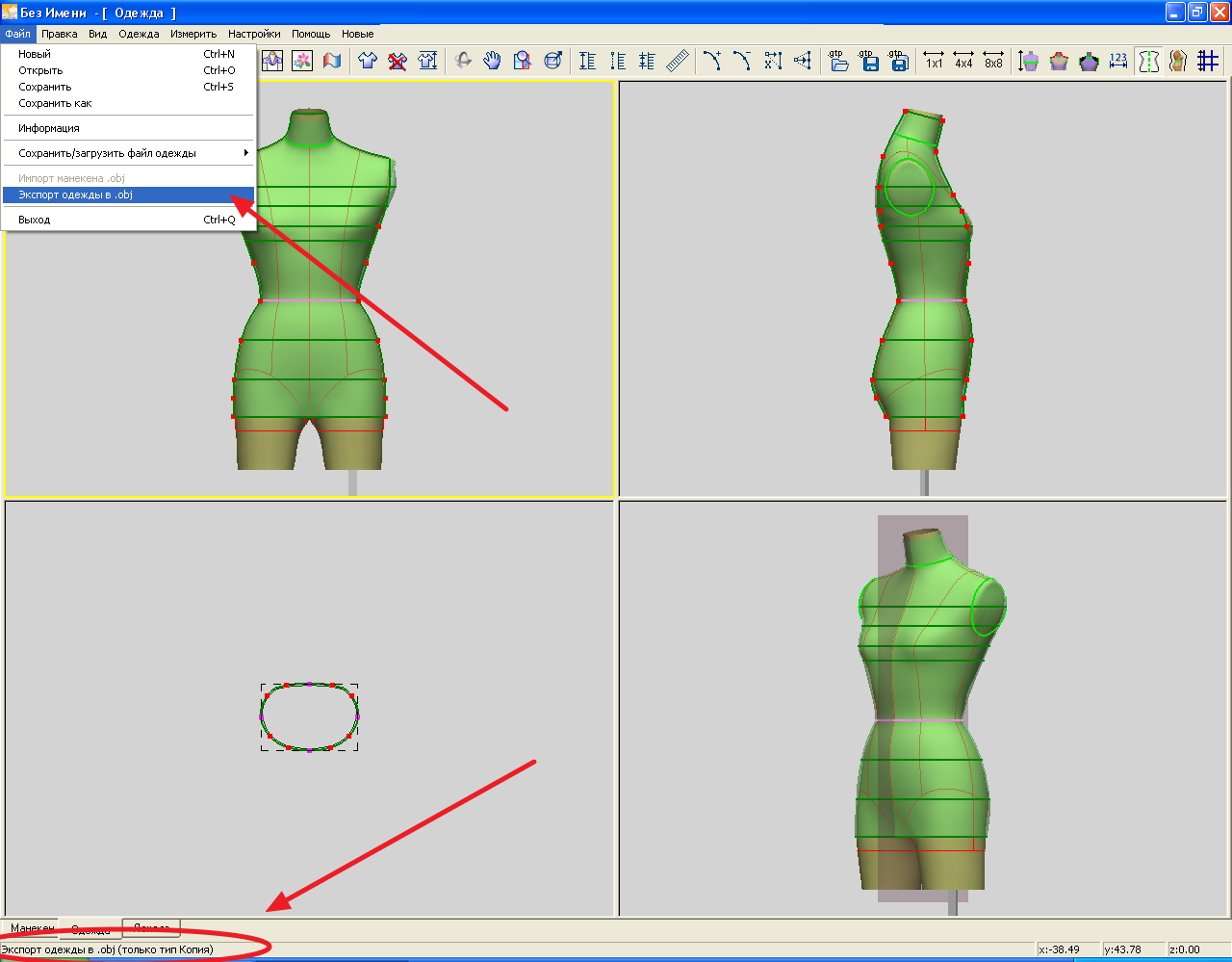Switch to the Манекен tab

(32, 928)
